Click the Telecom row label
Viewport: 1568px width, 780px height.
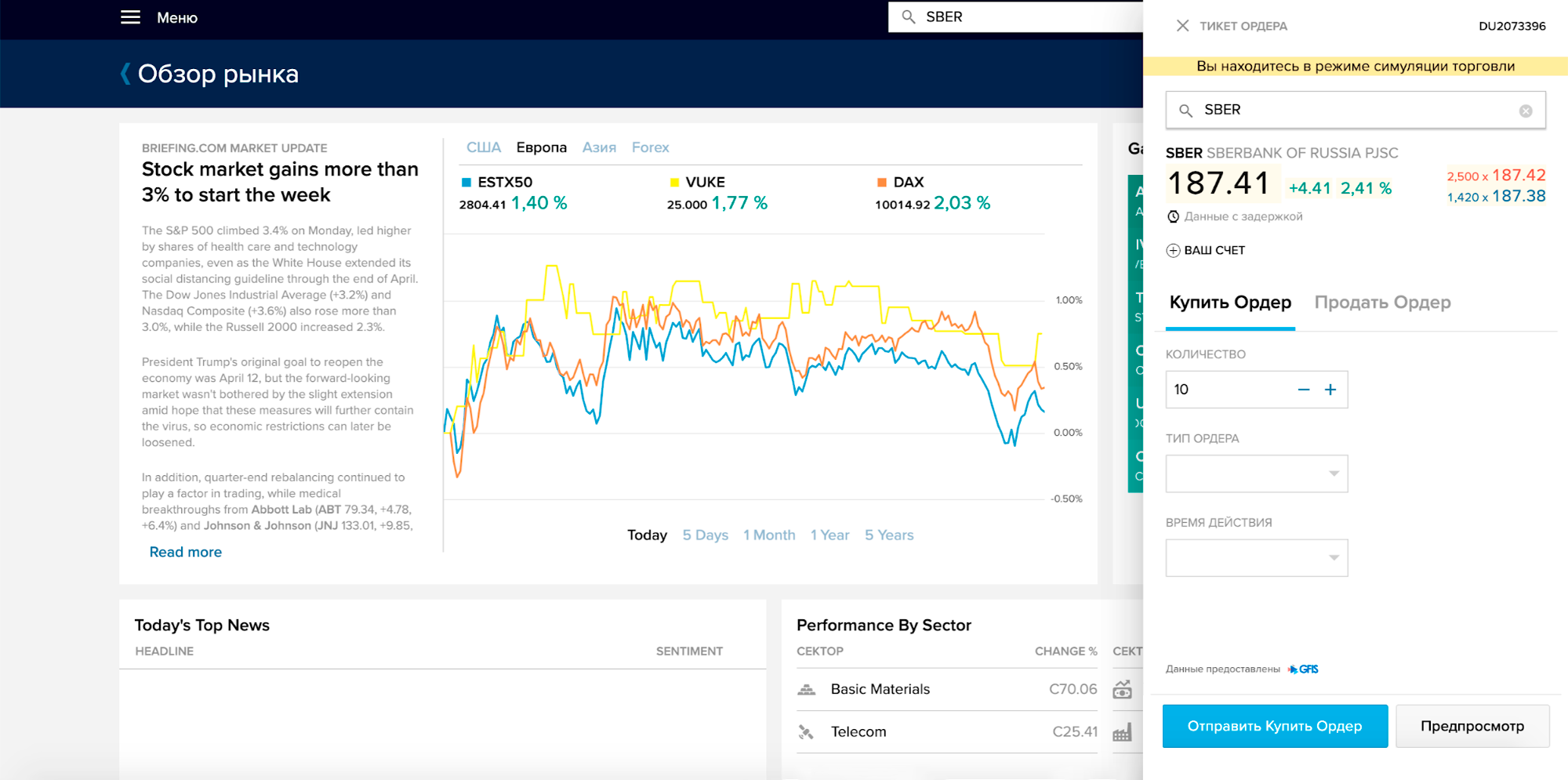(x=858, y=732)
